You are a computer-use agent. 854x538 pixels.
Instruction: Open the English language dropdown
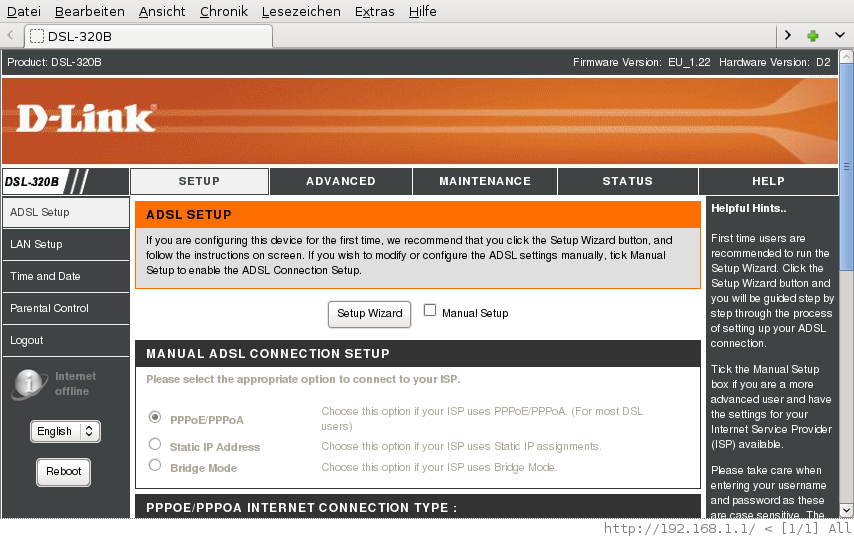65,431
